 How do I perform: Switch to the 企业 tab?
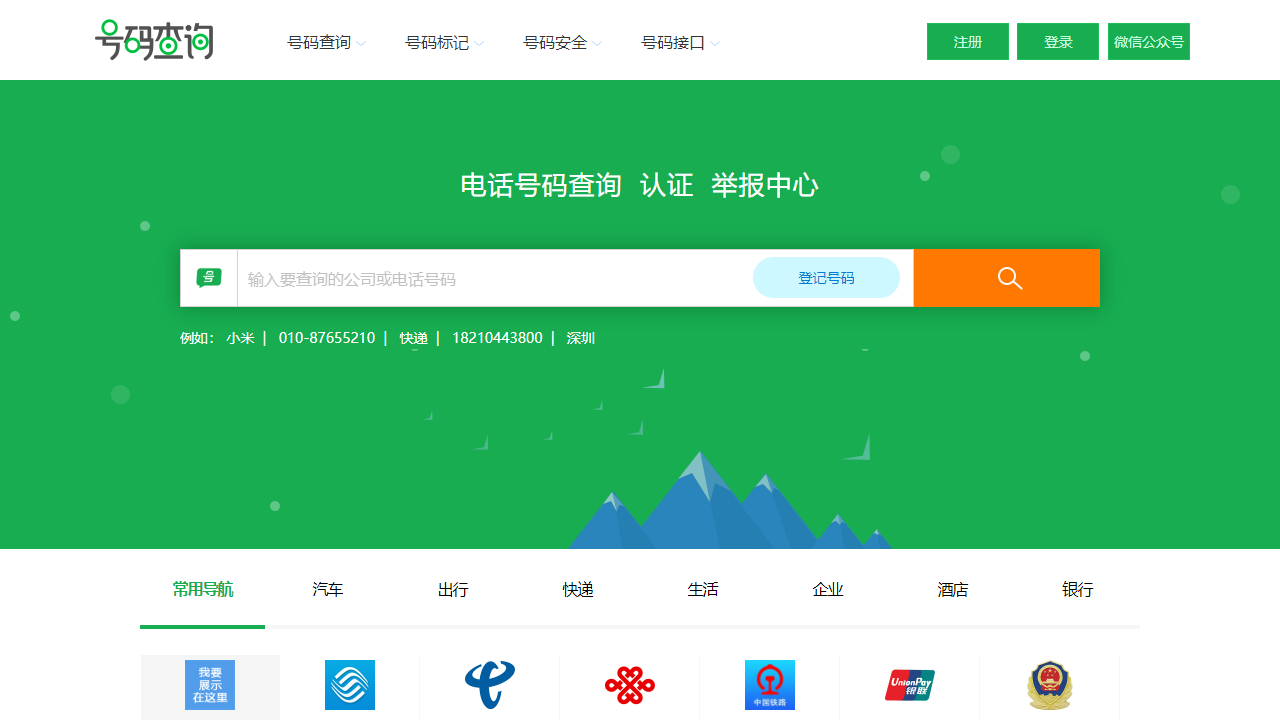point(828,589)
